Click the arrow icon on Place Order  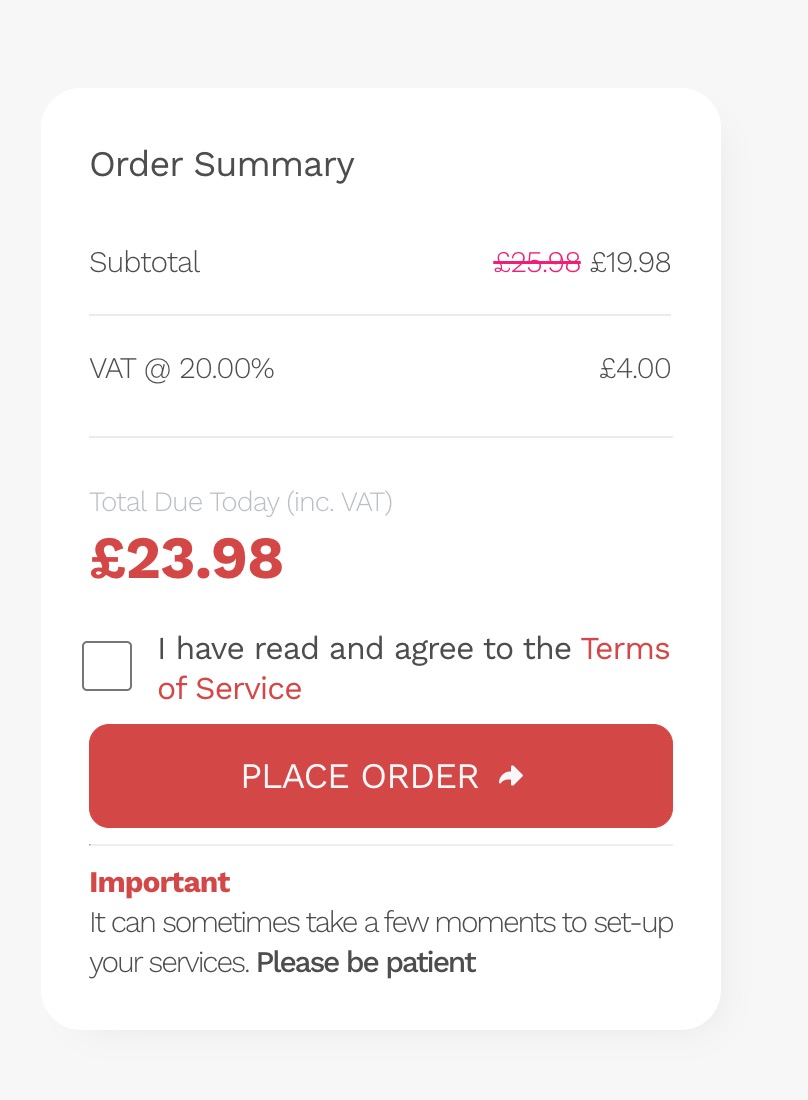(511, 776)
